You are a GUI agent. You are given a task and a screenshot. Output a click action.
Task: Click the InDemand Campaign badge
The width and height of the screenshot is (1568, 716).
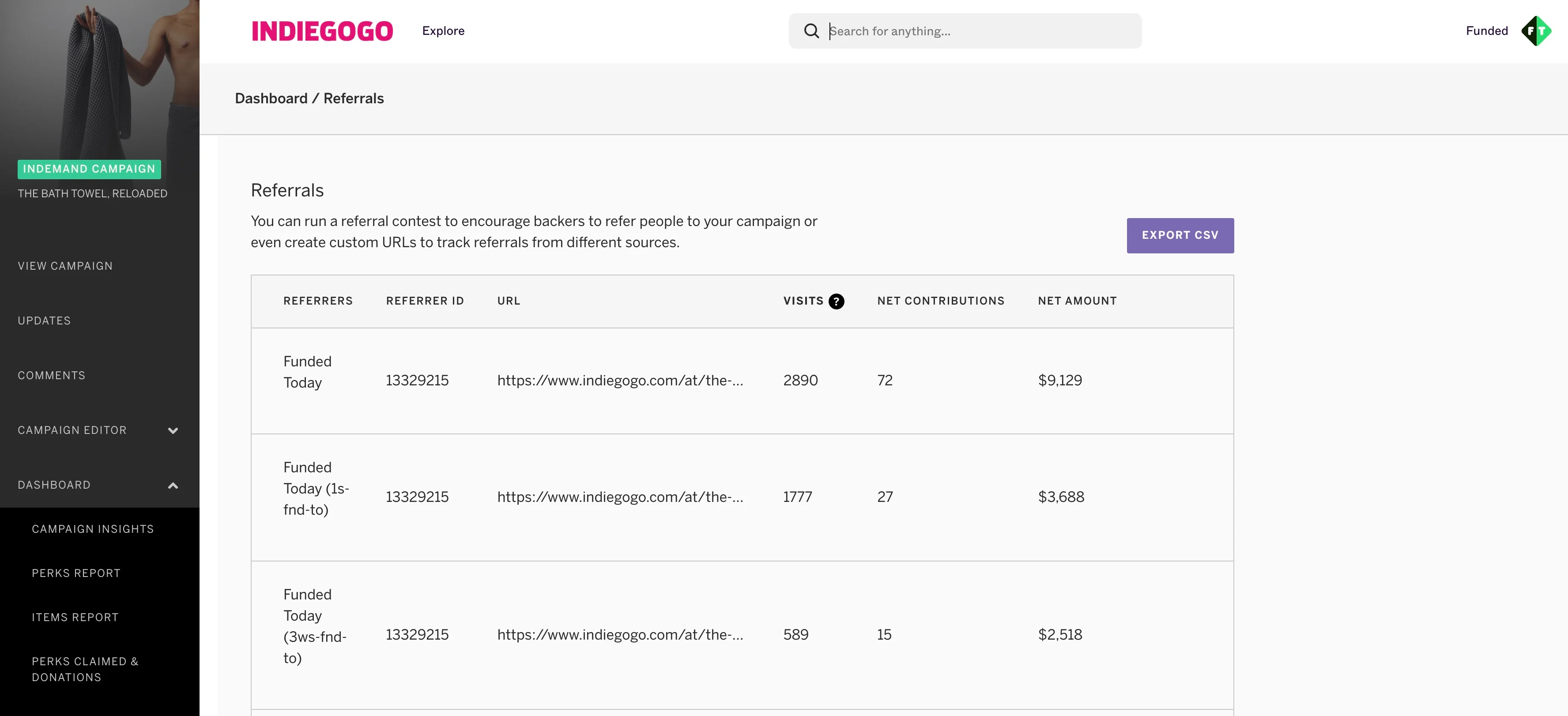[90, 169]
